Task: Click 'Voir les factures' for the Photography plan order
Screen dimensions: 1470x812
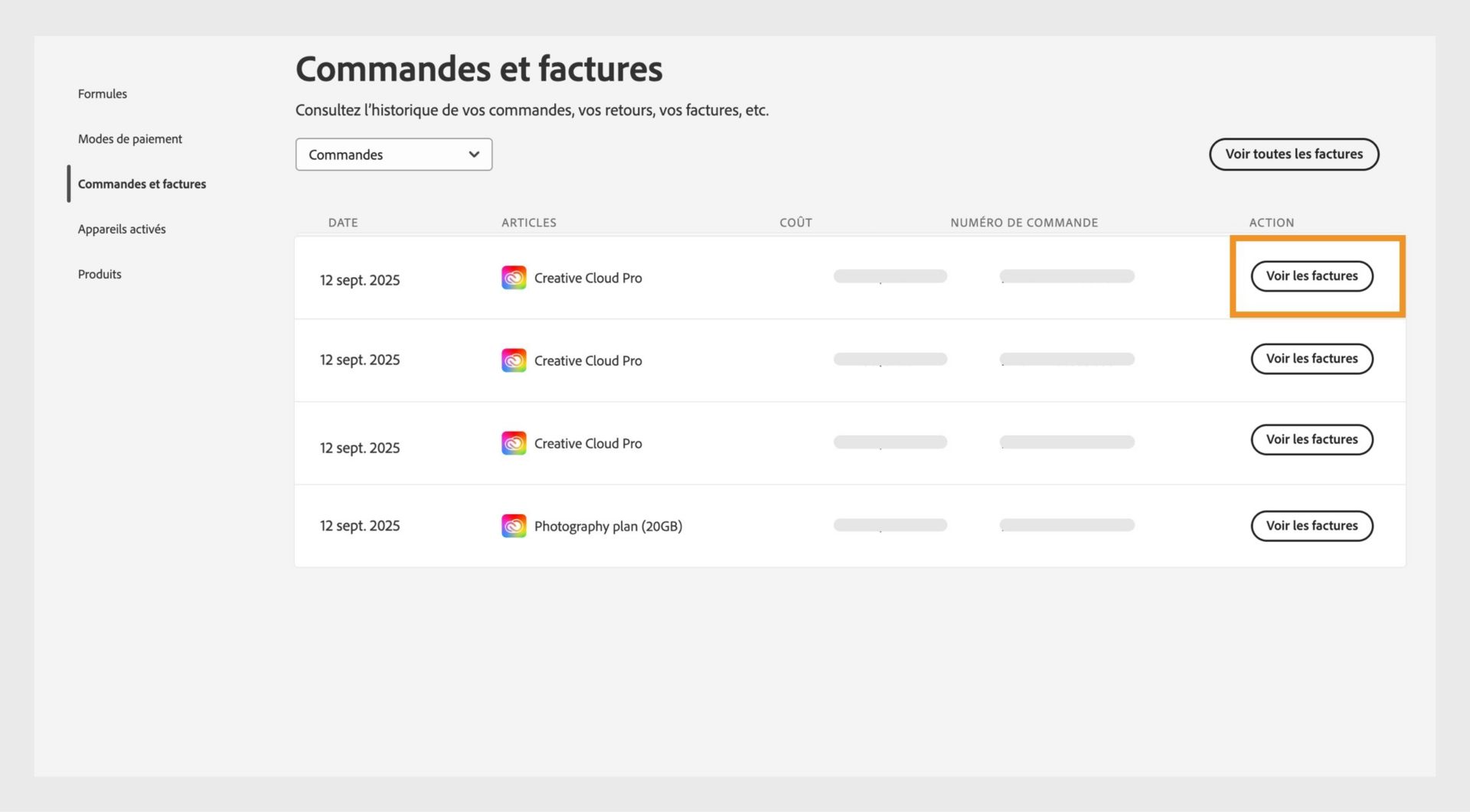Action: click(1312, 526)
